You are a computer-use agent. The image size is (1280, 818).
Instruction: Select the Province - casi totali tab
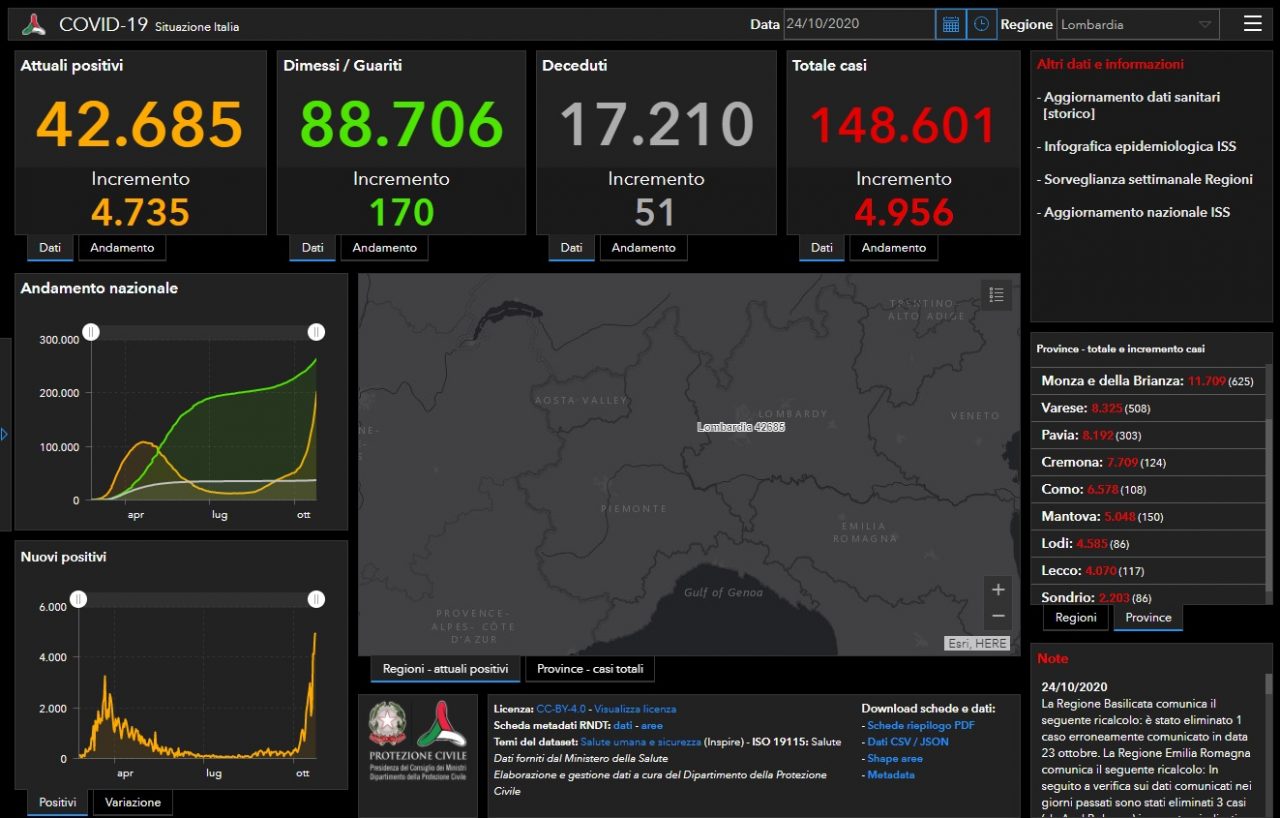click(x=590, y=669)
